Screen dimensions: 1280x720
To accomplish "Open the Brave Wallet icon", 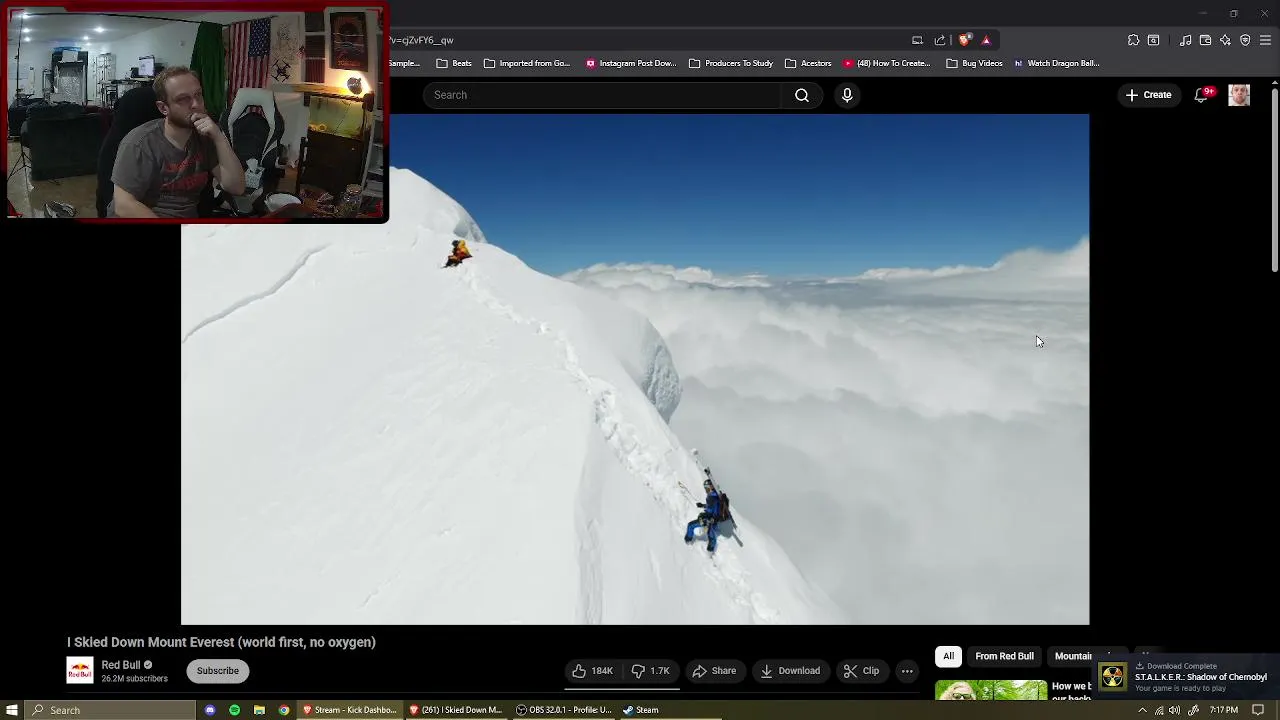I will tap(1205, 40).
